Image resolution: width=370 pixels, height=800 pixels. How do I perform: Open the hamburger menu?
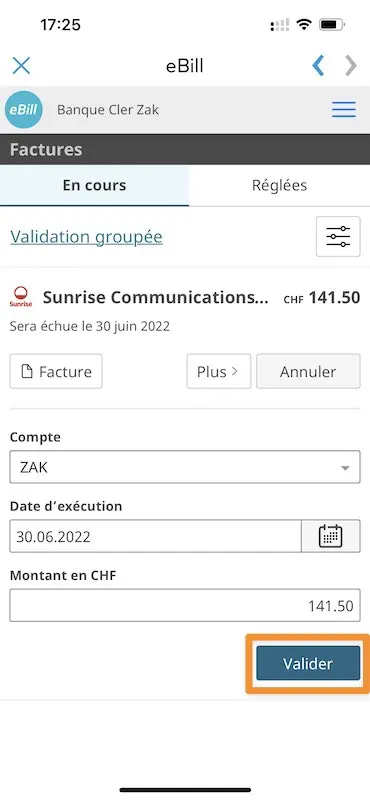343,110
